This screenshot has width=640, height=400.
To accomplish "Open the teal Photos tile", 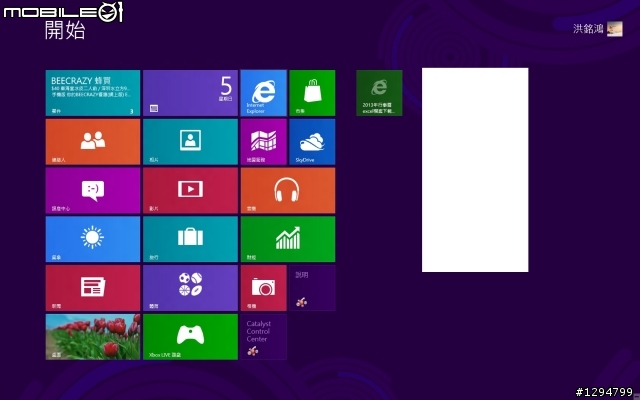I will tap(190, 142).
